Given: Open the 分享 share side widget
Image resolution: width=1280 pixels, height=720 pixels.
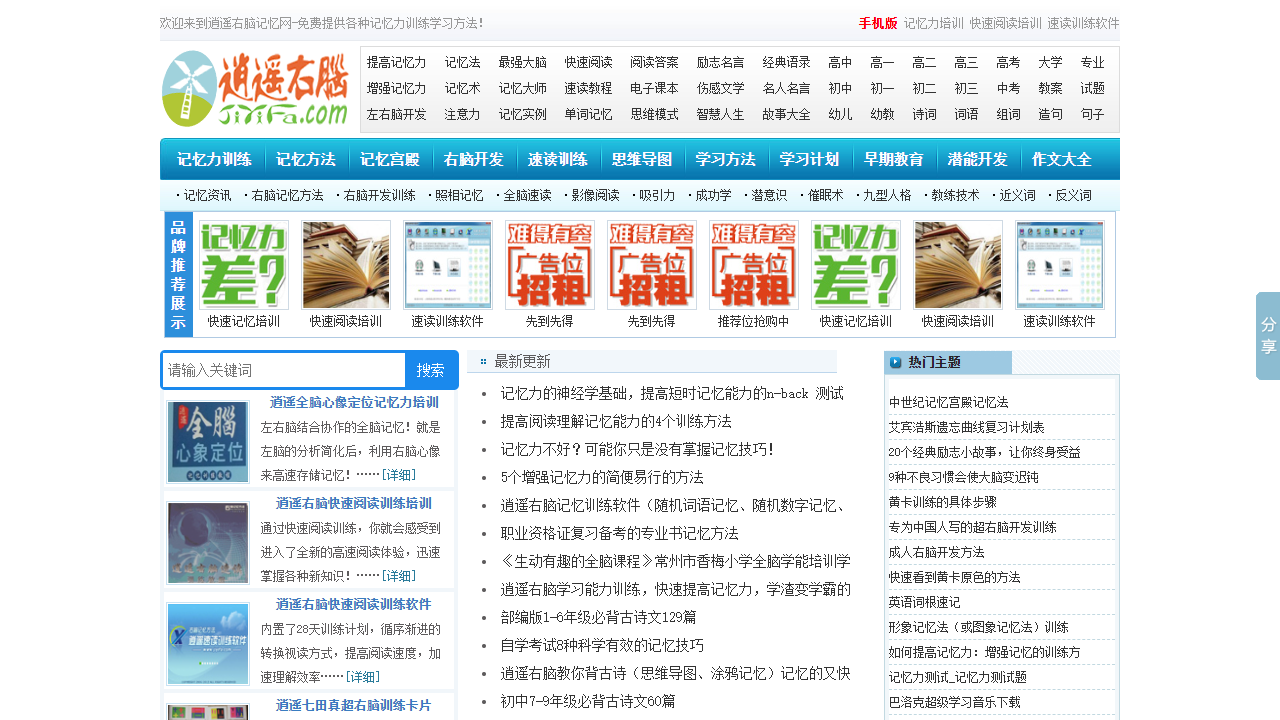Looking at the screenshot, I should [1268, 336].
